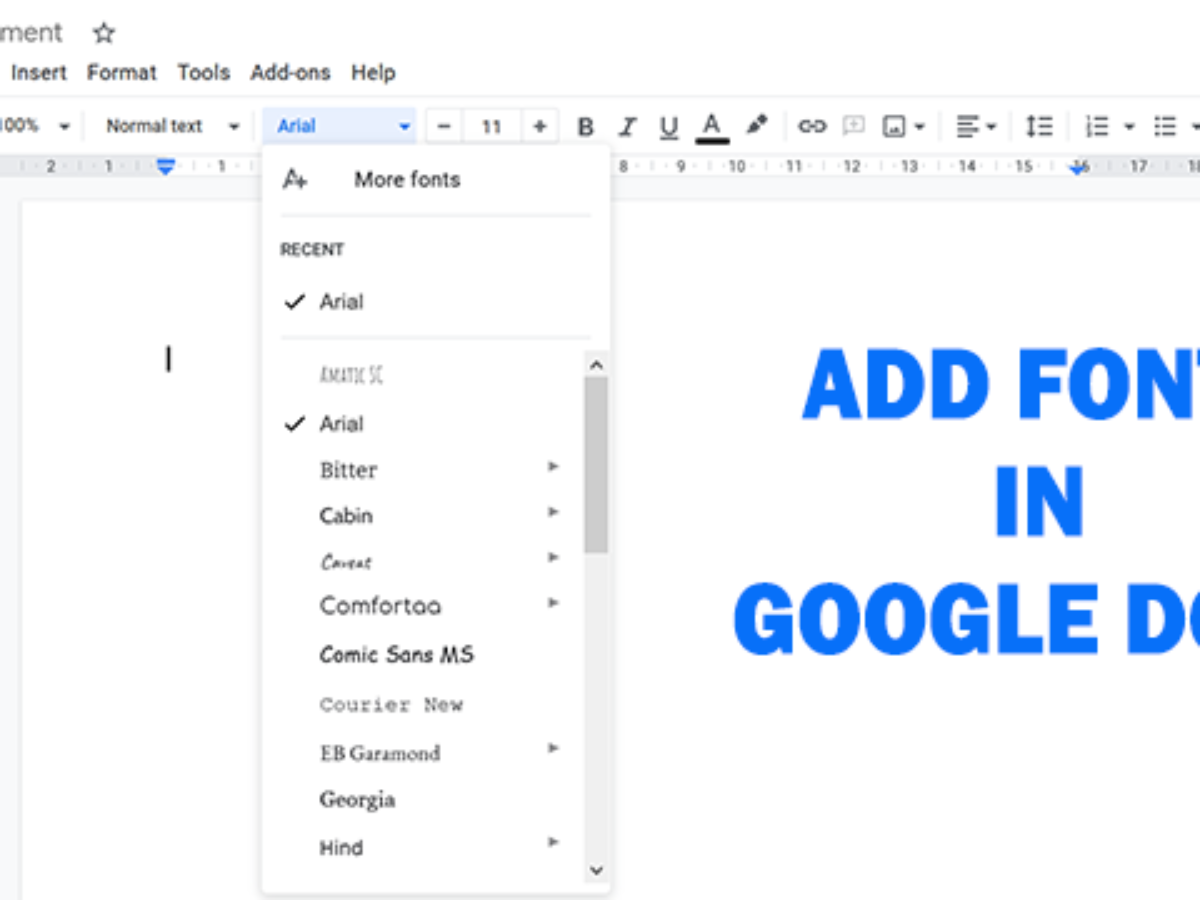1200x900 pixels.
Task: Decrease font size with minus button
Action: 445,126
